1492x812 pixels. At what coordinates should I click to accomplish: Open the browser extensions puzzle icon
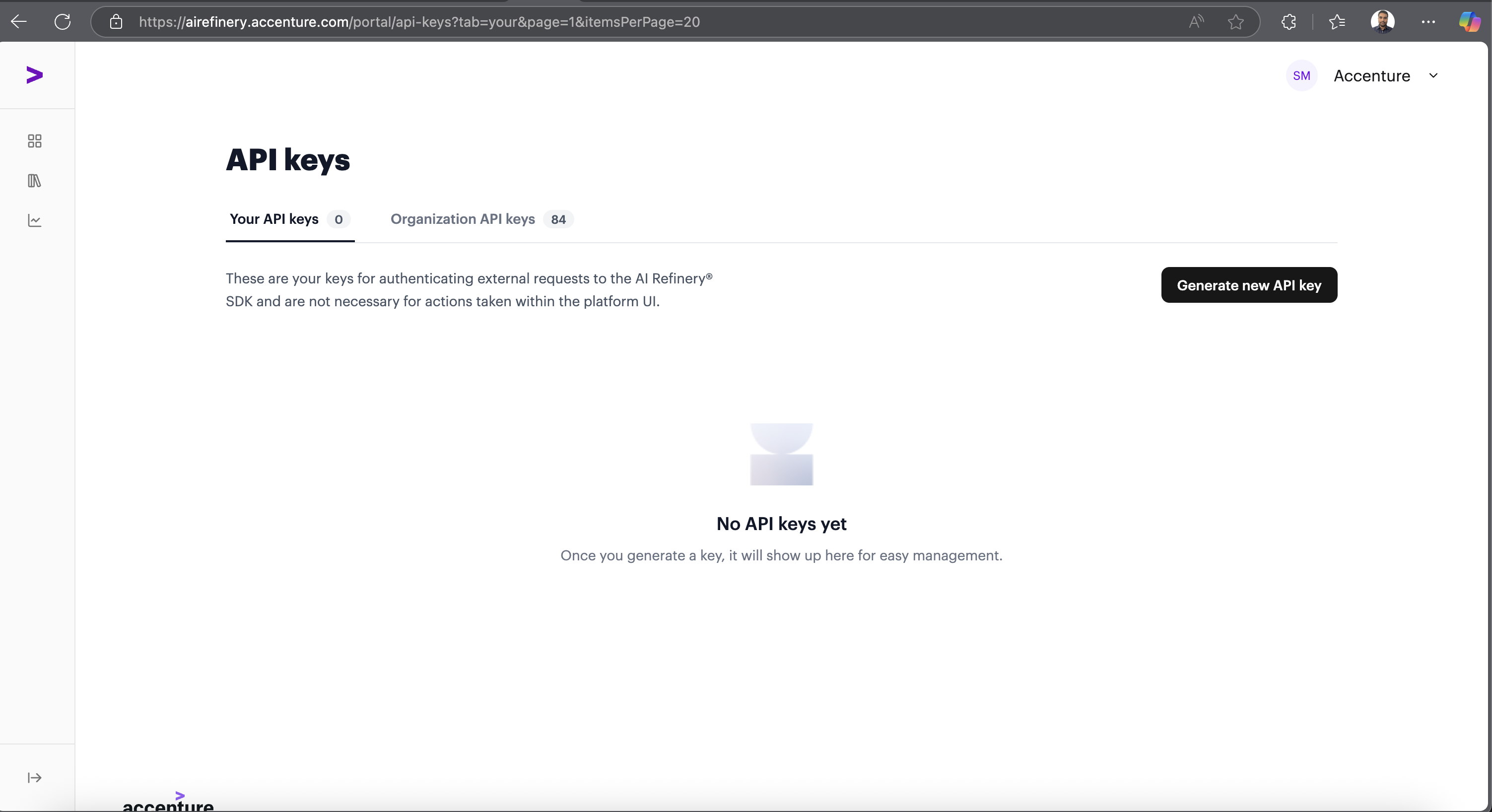[1289, 22]
